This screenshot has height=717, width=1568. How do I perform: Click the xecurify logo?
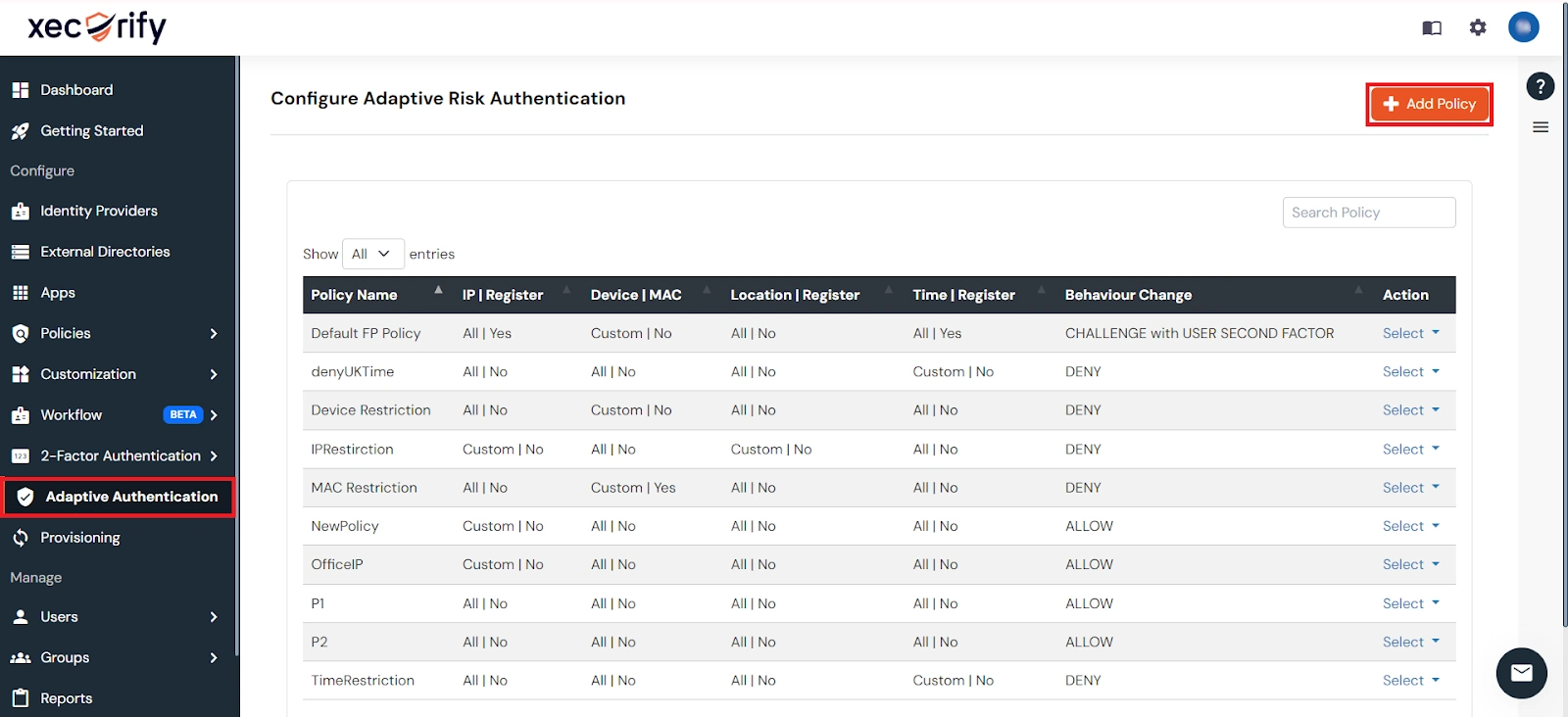click(x=97, y=27)
